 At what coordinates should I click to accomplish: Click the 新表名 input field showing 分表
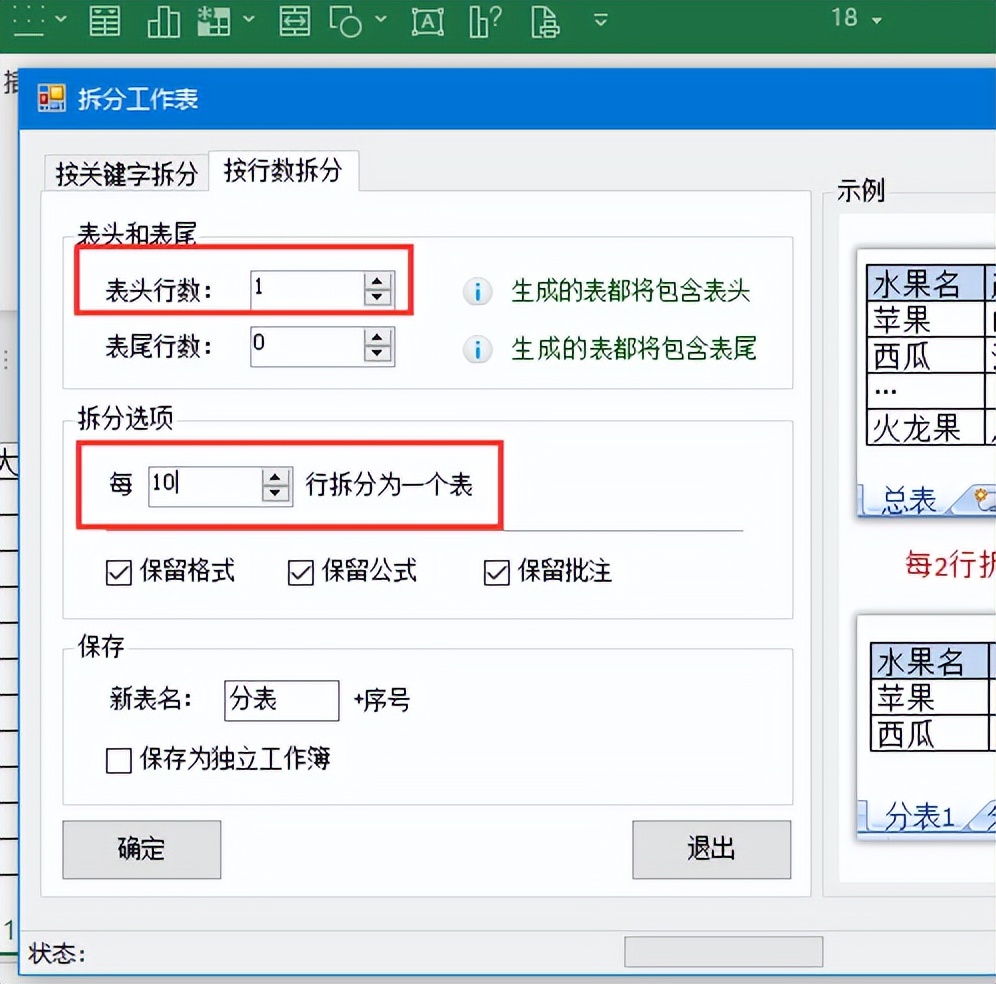(281, 701)
